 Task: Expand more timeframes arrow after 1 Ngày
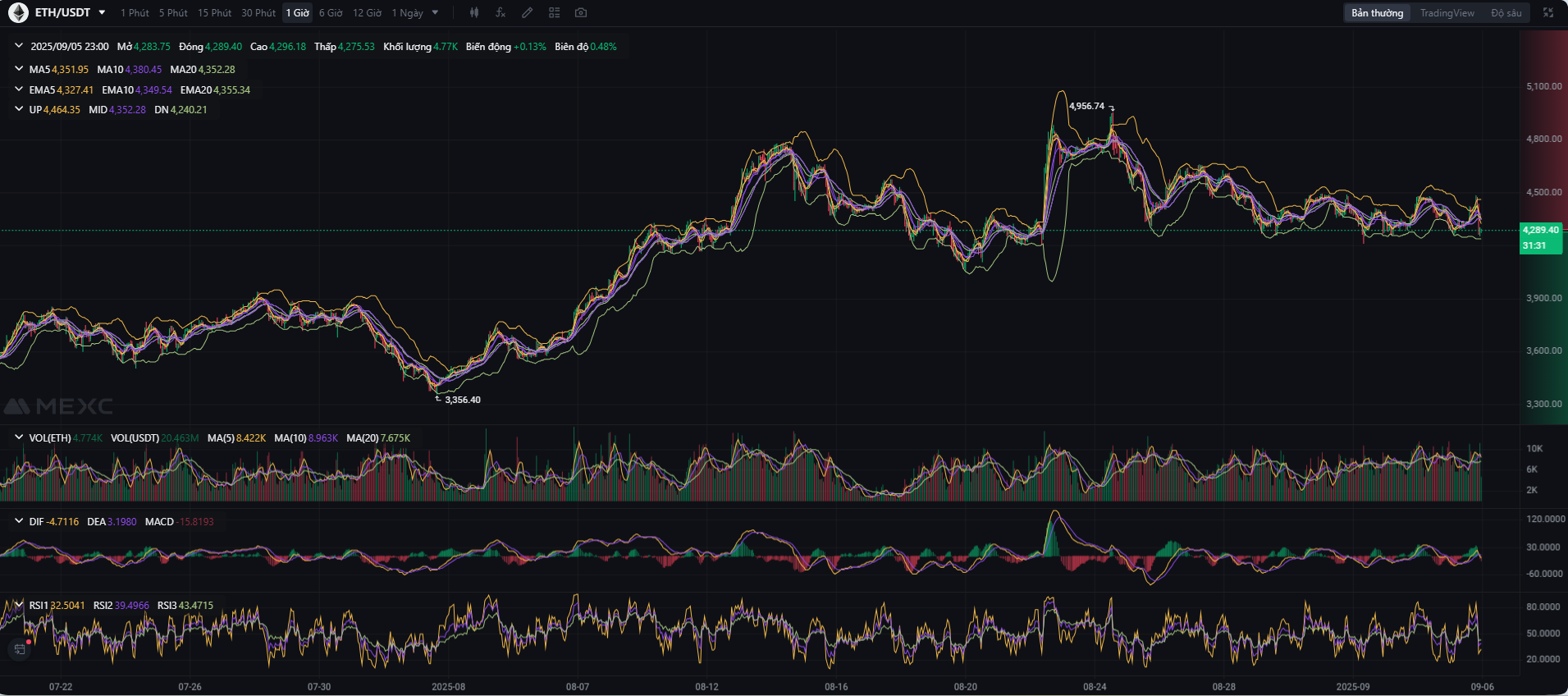click(x=435, y=12)
